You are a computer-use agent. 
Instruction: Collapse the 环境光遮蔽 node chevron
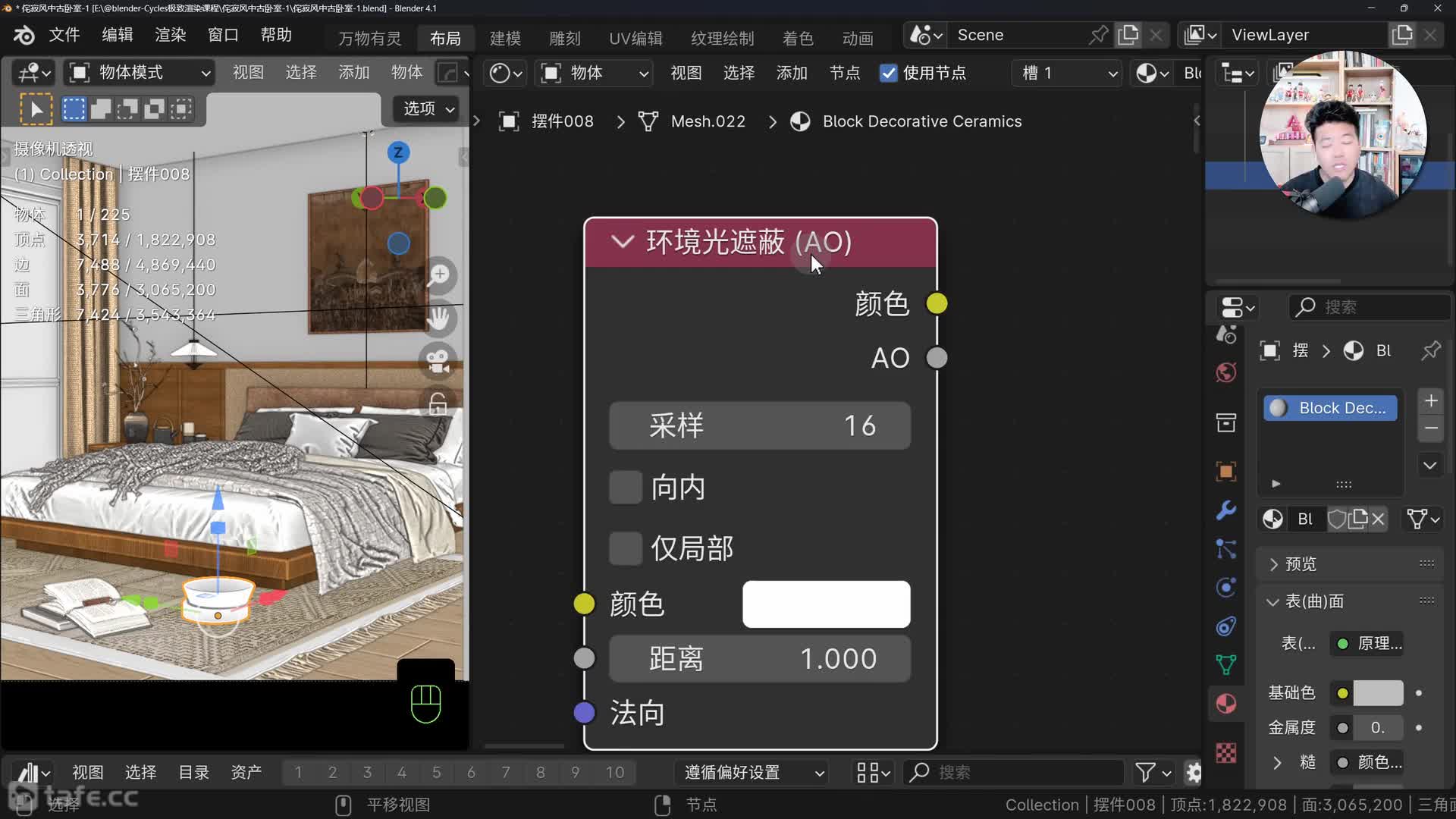pyautogui.click(x=622, y=242)
